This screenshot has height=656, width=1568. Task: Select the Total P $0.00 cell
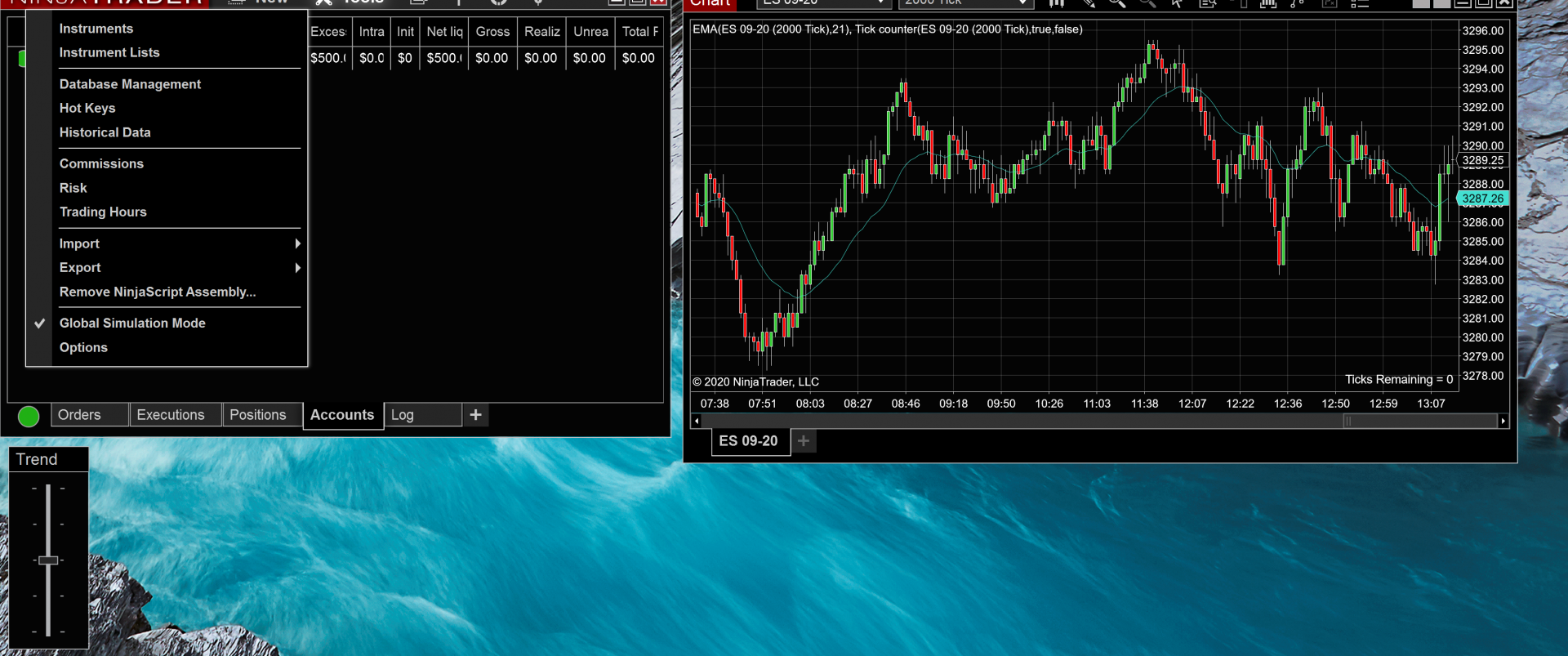point(639,58)
